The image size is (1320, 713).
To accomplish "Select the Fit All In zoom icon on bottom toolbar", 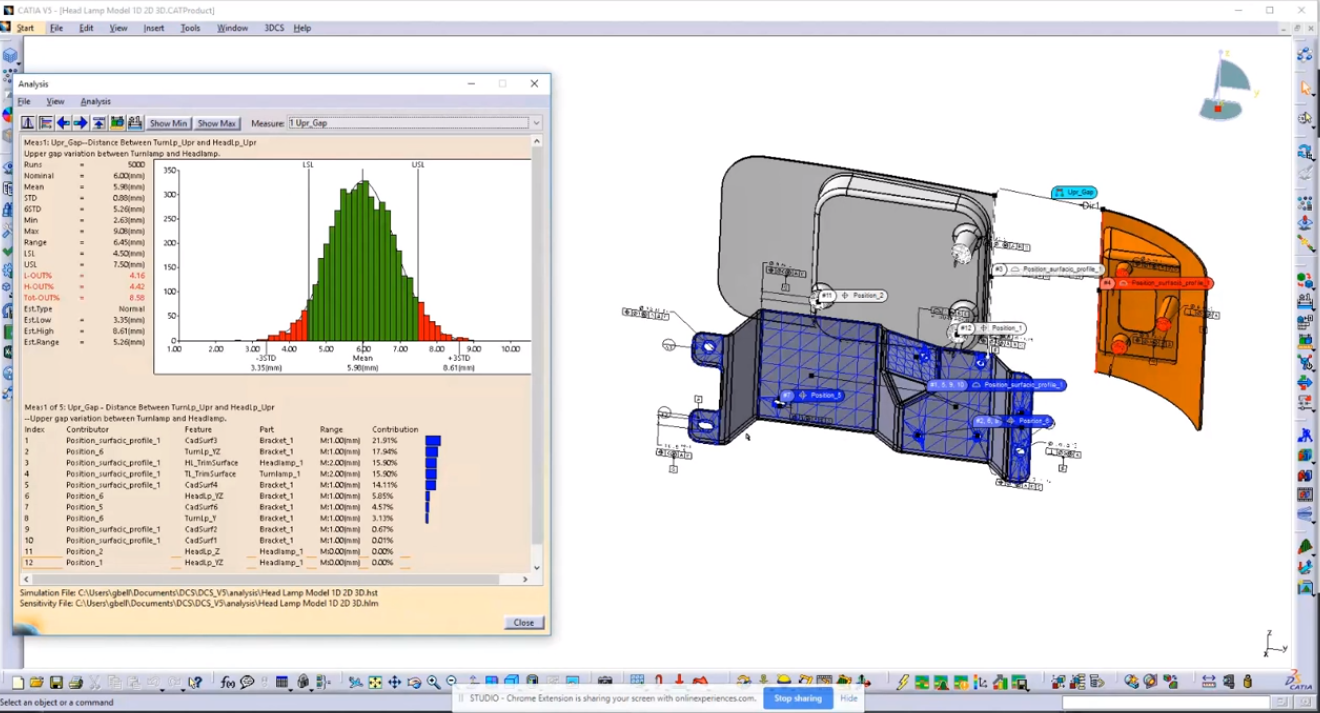I will (x=374, y=680).
